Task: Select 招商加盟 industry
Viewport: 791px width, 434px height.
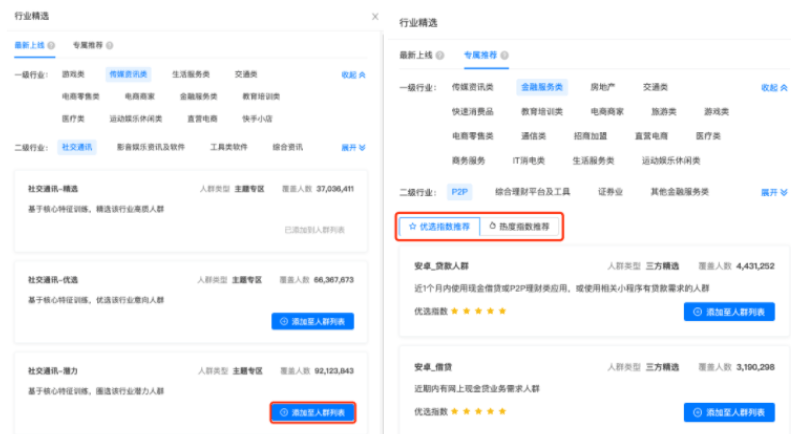Action: click(590, 136)
